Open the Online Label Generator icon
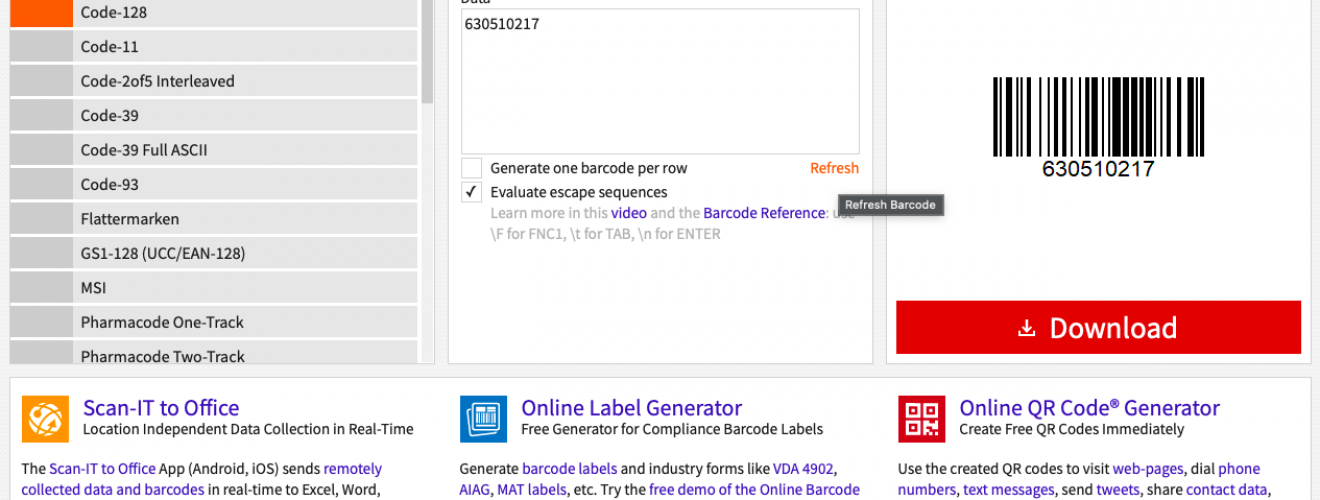Screen dimensions: 1320x500 484,419
